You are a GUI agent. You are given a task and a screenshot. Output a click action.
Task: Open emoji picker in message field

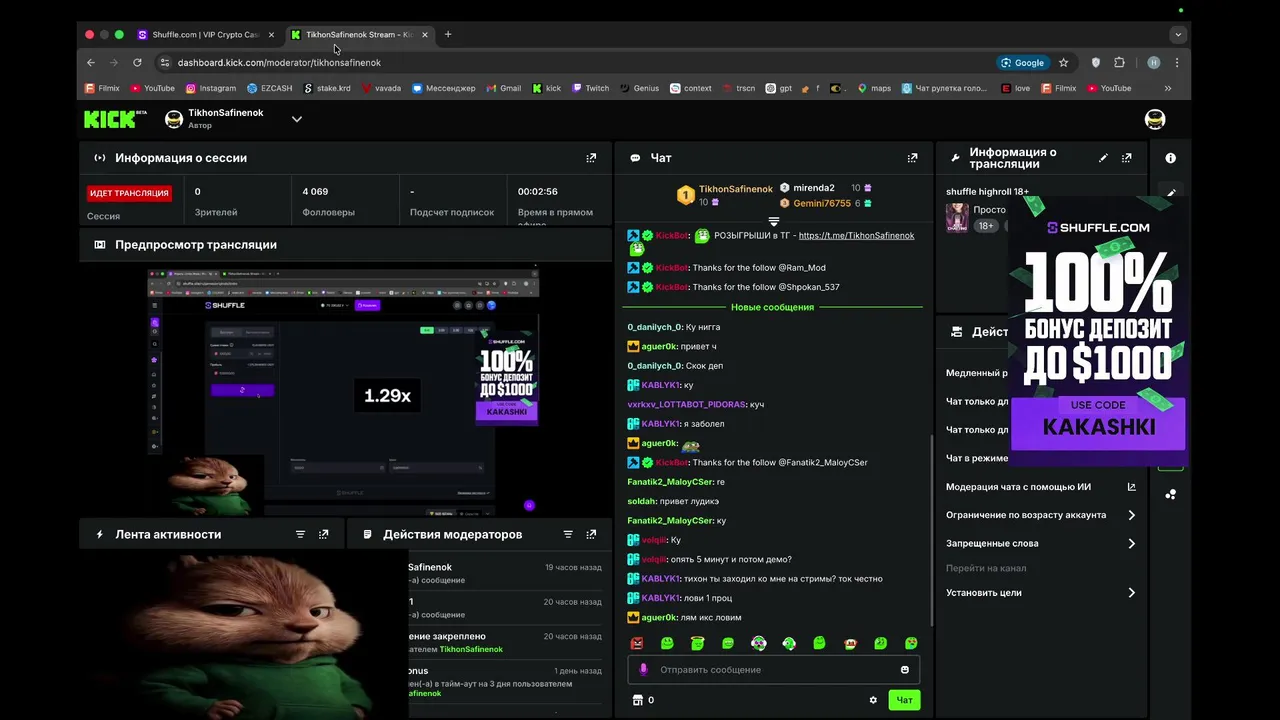click(905, 670)
